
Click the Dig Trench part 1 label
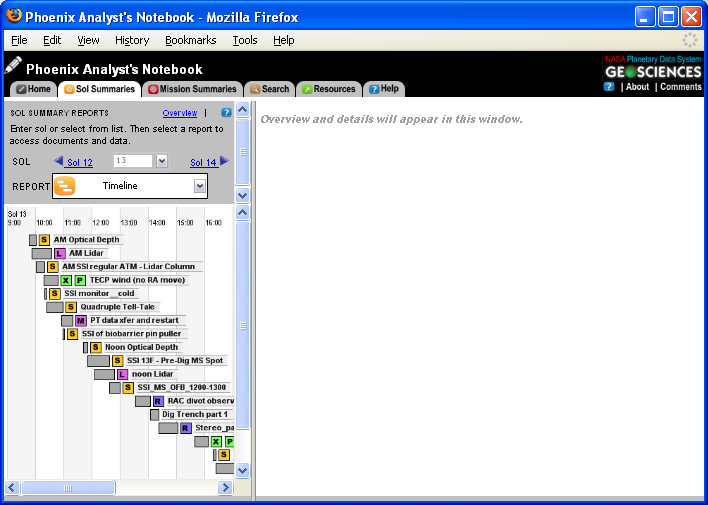195,415
